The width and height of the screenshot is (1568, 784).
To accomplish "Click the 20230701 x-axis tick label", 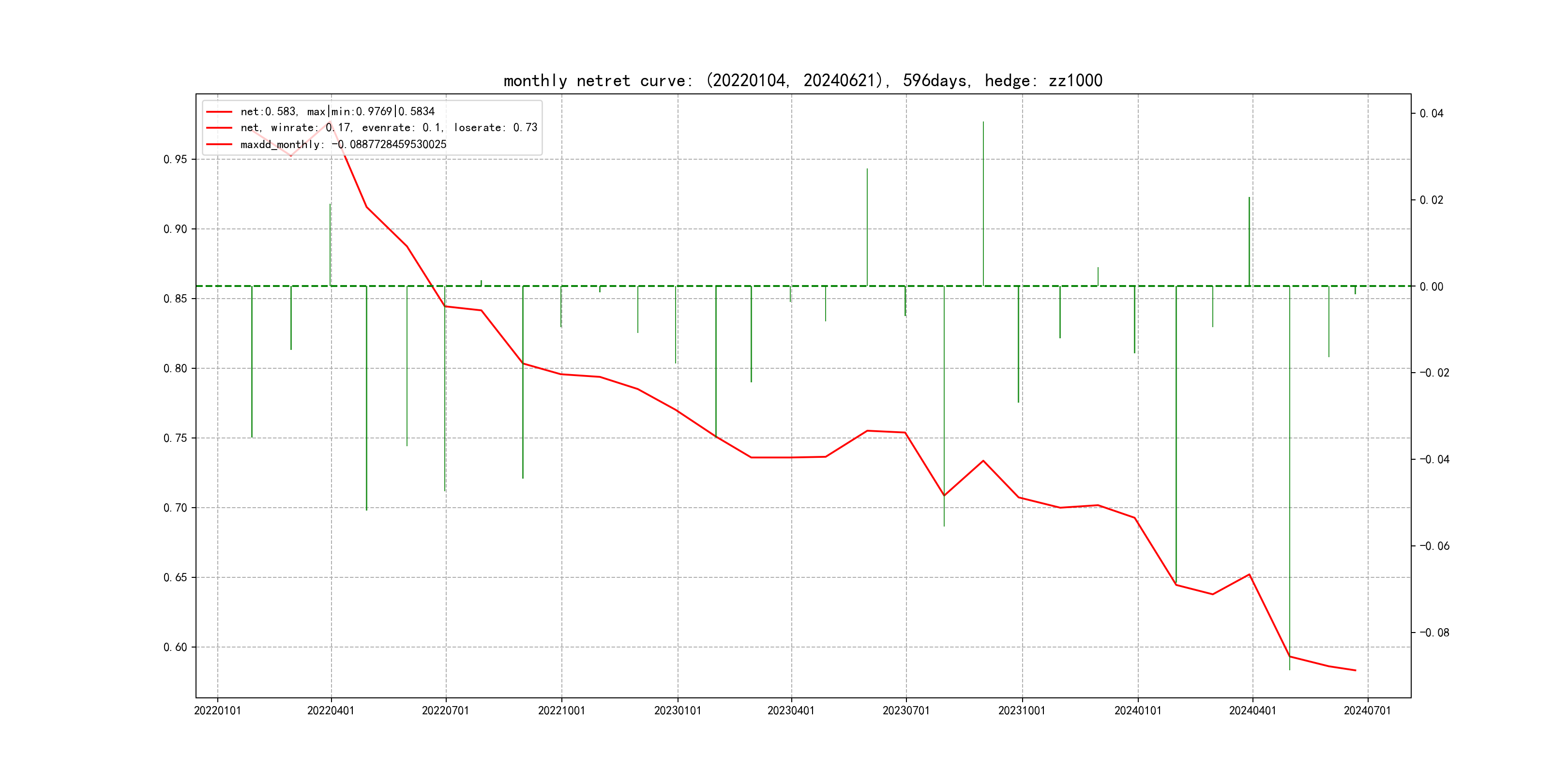I will pos(906,710).
